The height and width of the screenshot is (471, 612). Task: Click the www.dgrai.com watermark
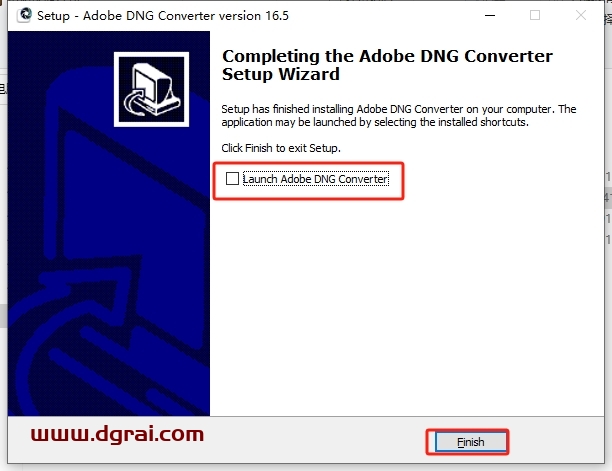click(117, 434)
